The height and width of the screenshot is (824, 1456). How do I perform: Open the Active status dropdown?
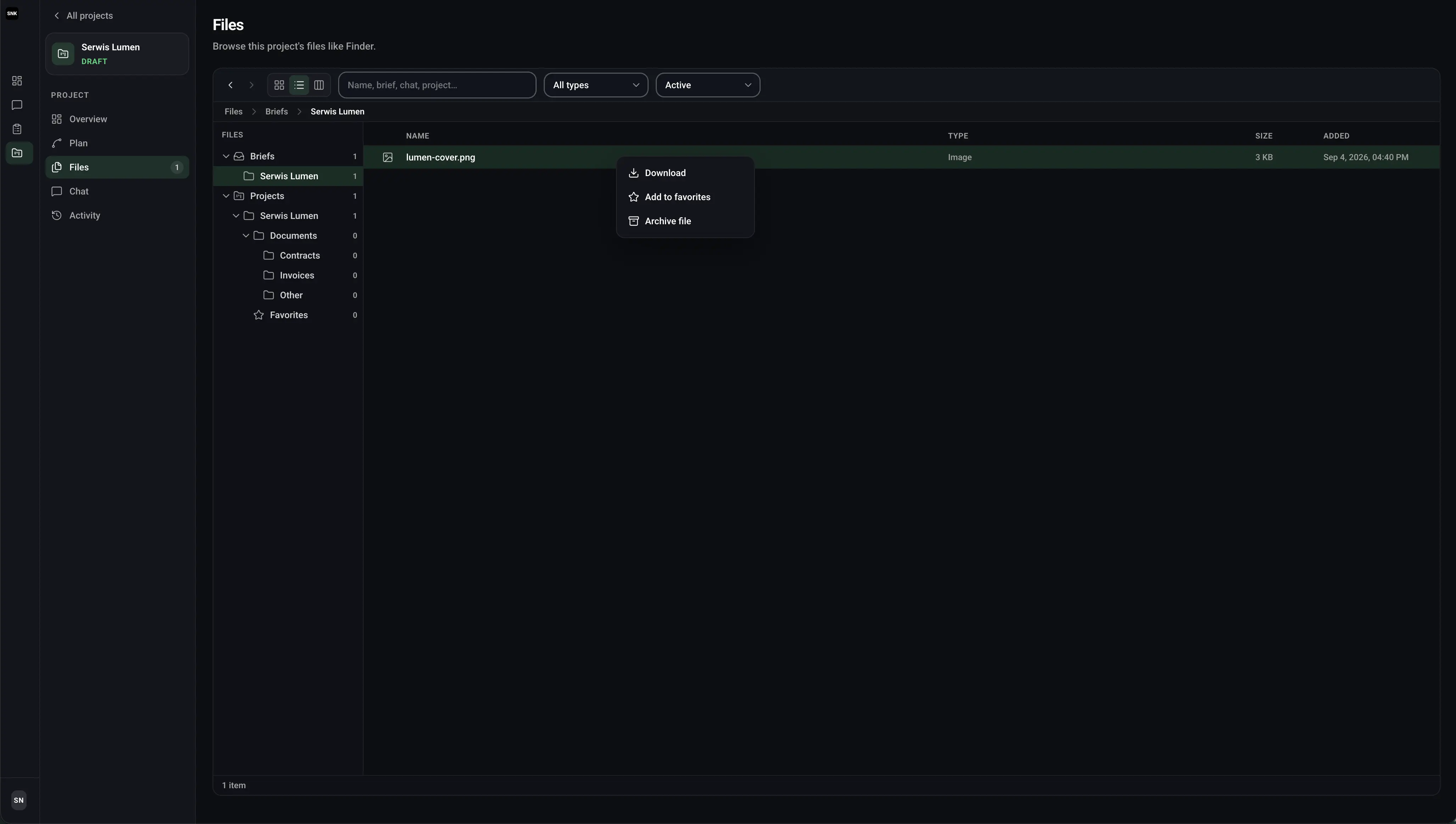[708, 85]
